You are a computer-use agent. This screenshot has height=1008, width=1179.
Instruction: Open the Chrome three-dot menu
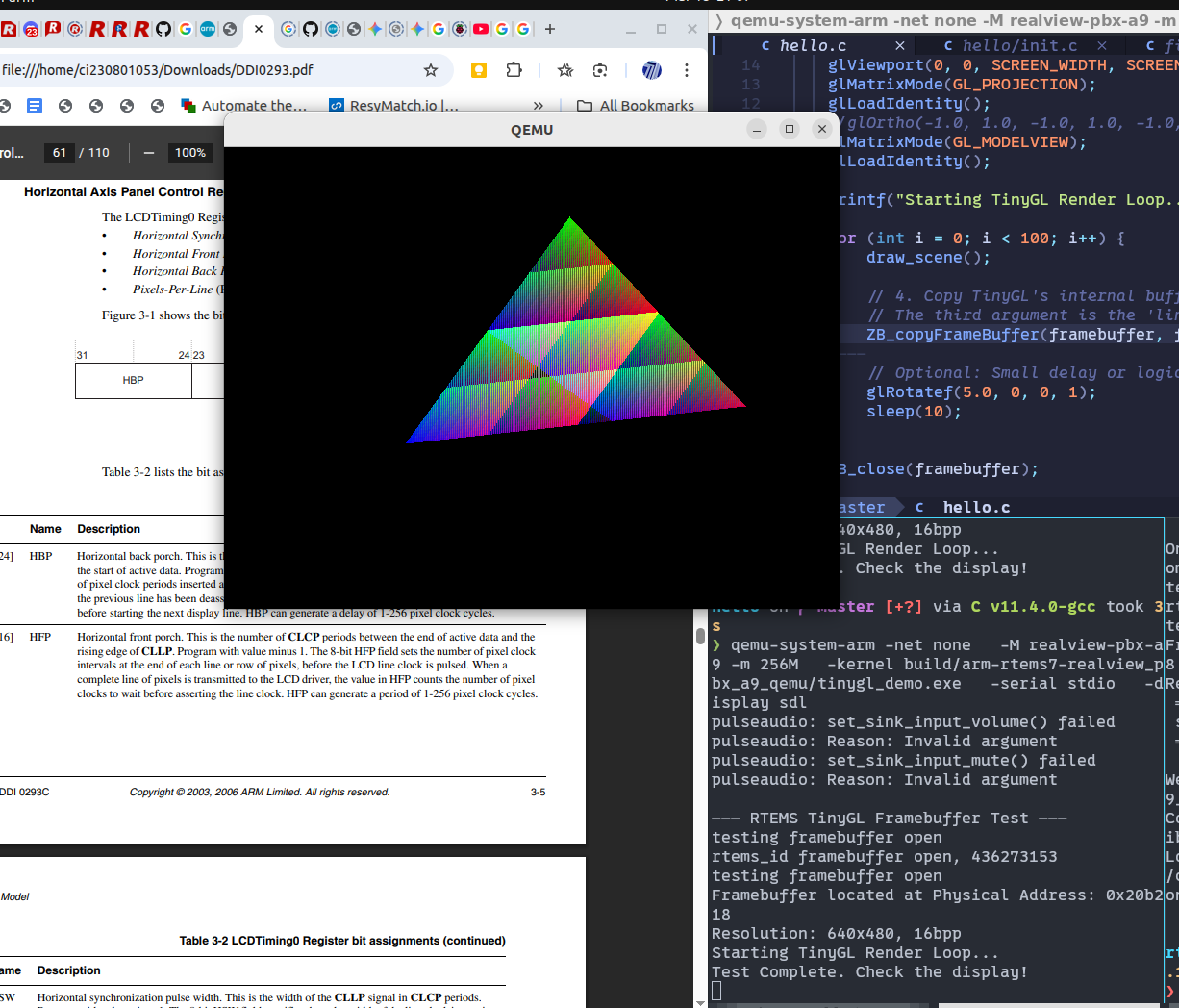point(686,70)
